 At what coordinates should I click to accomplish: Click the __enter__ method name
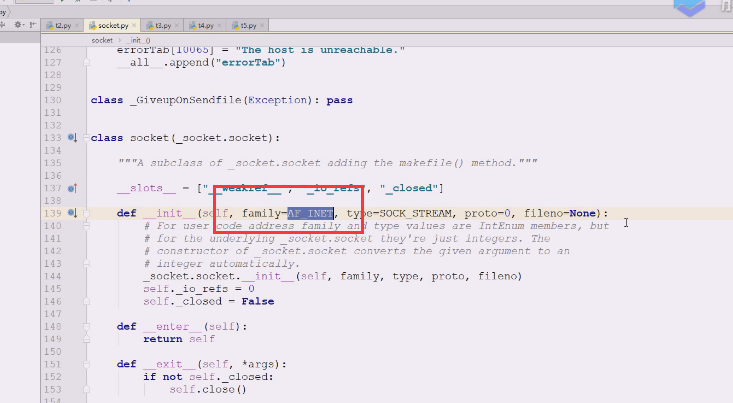click(x=172, y=326)
